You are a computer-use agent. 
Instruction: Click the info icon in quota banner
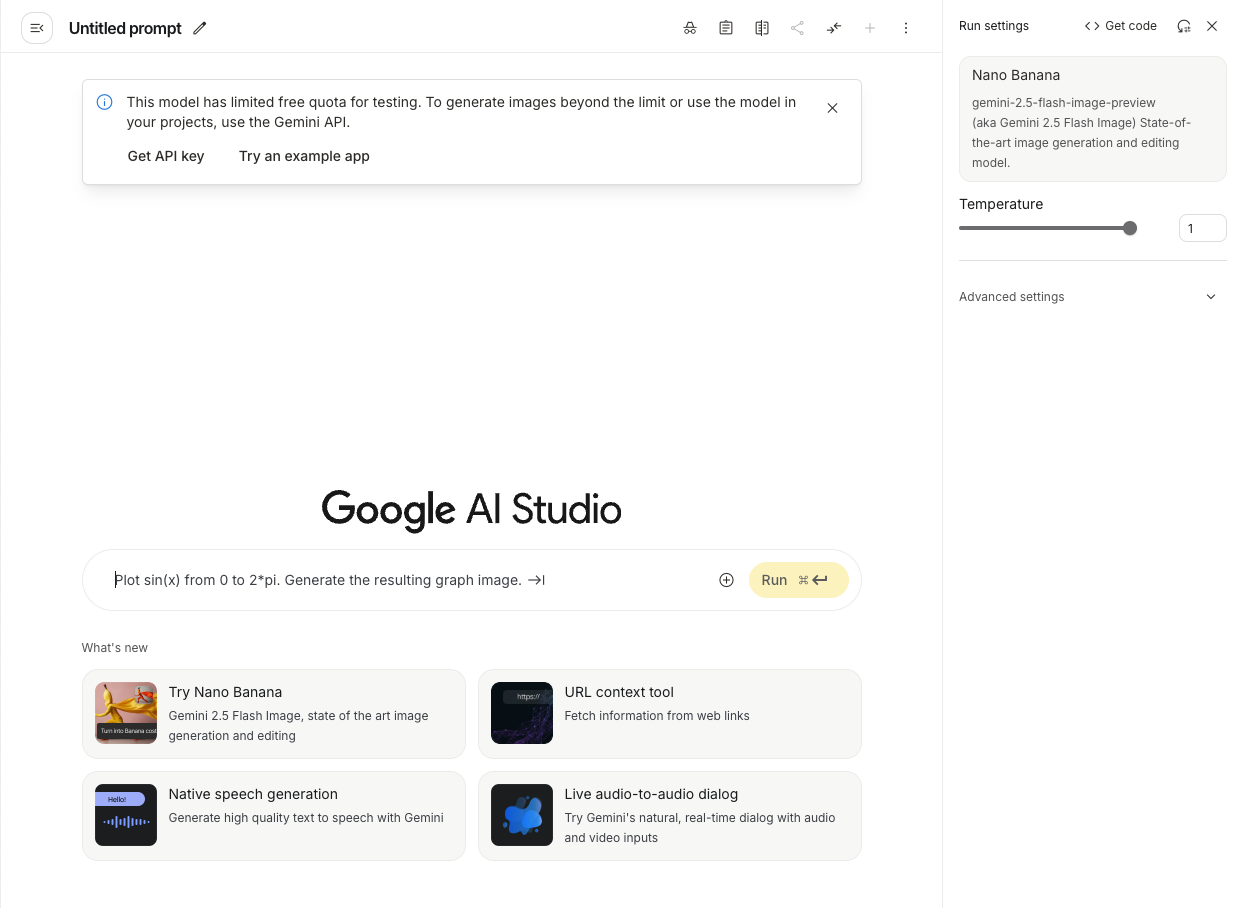point(104,102)
